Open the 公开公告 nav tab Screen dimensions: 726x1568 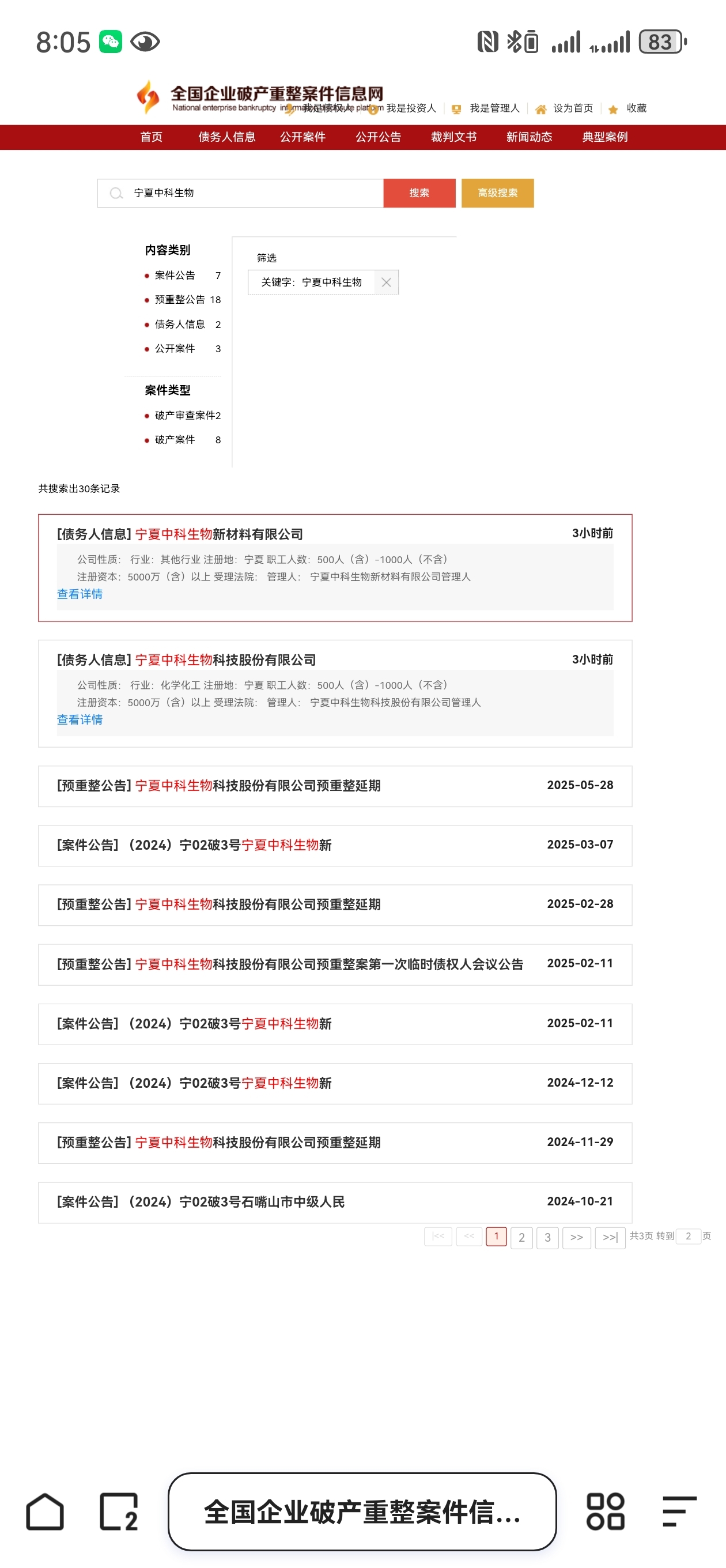coord(379,137)
